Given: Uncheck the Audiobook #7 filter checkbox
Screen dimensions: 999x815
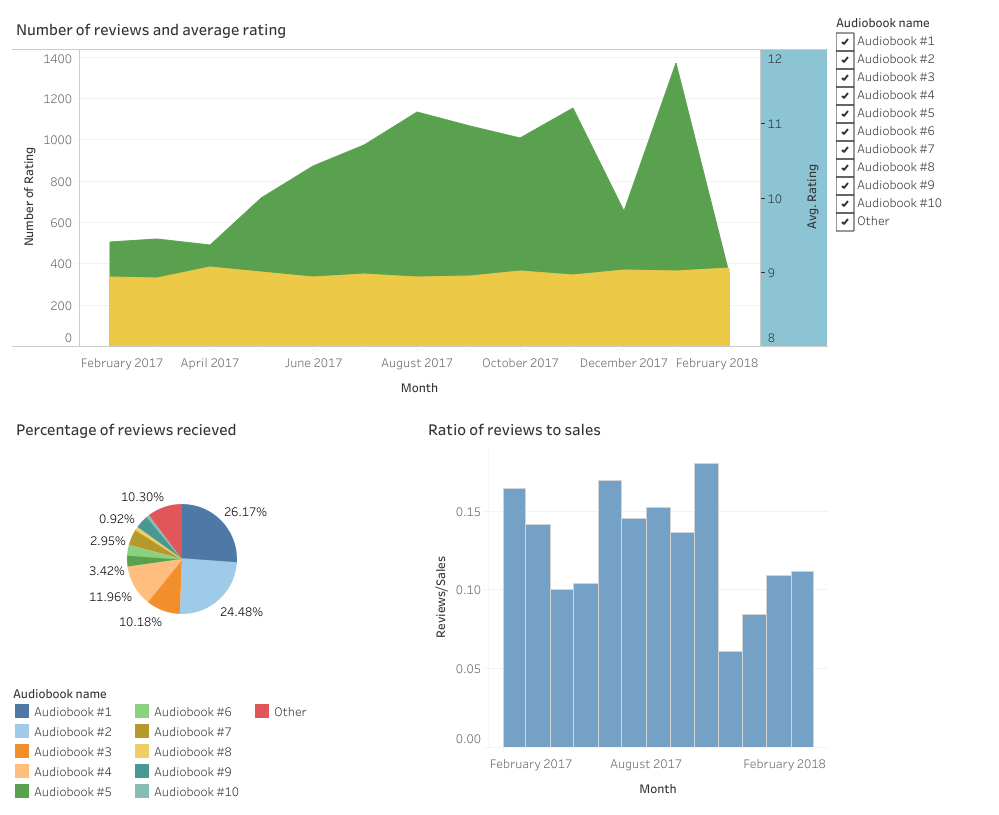Looking at the screenshot, I should [845, 149].
